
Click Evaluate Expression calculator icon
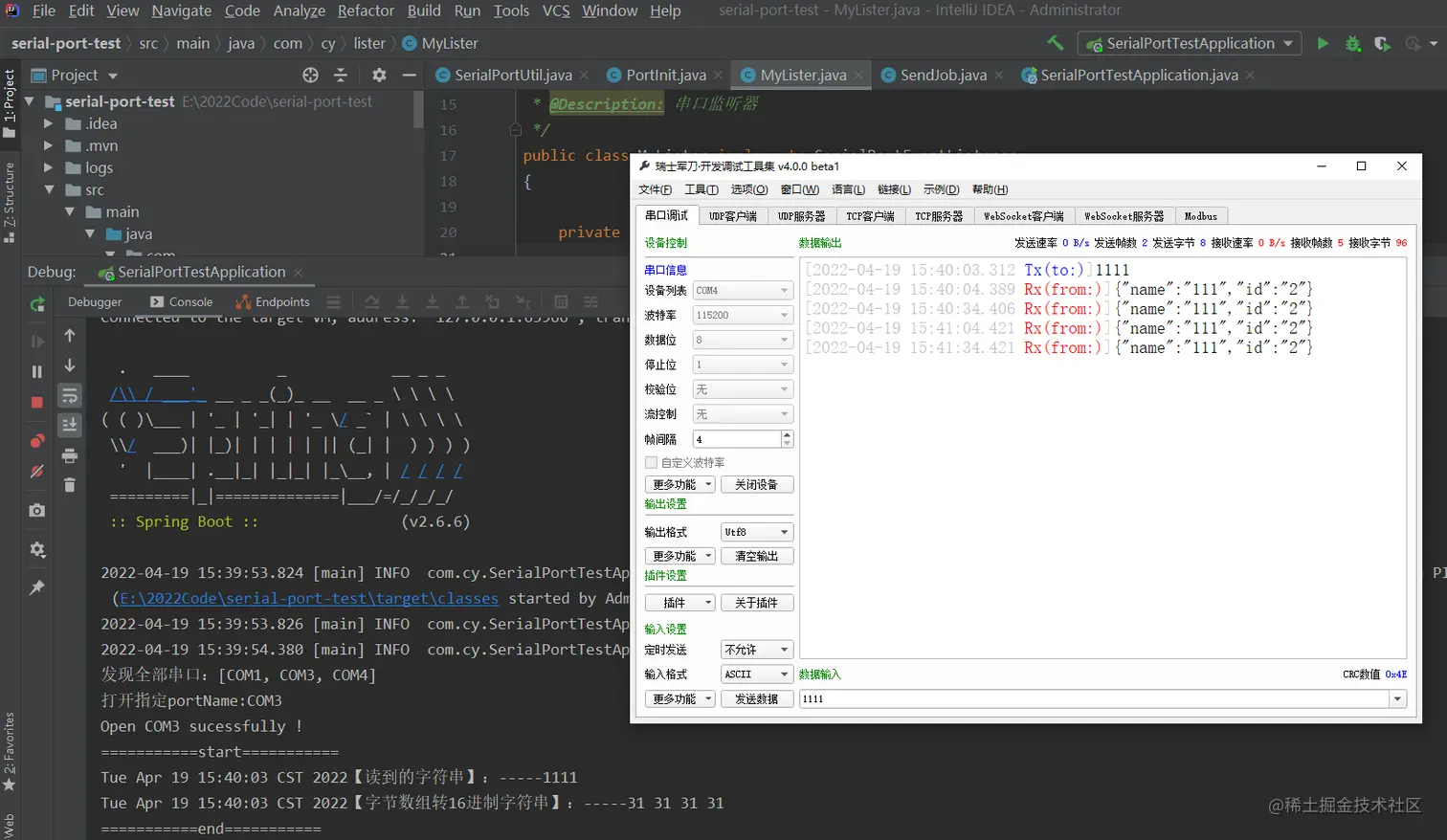coord(561,301)
